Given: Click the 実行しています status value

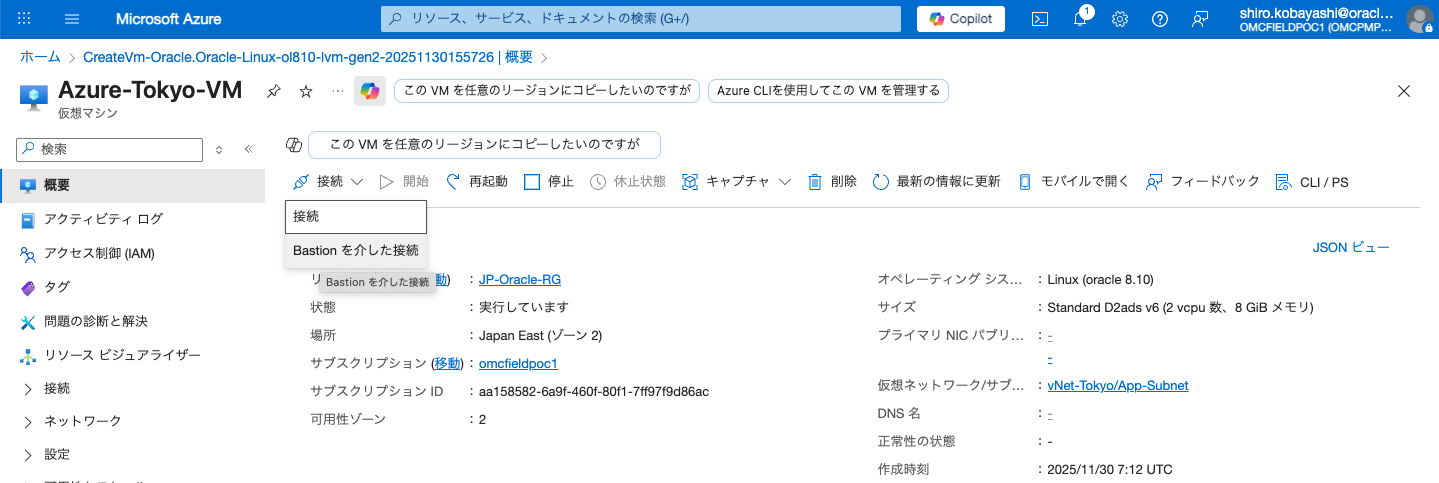Looking at the screenshot, I should (x=524, y=307).
